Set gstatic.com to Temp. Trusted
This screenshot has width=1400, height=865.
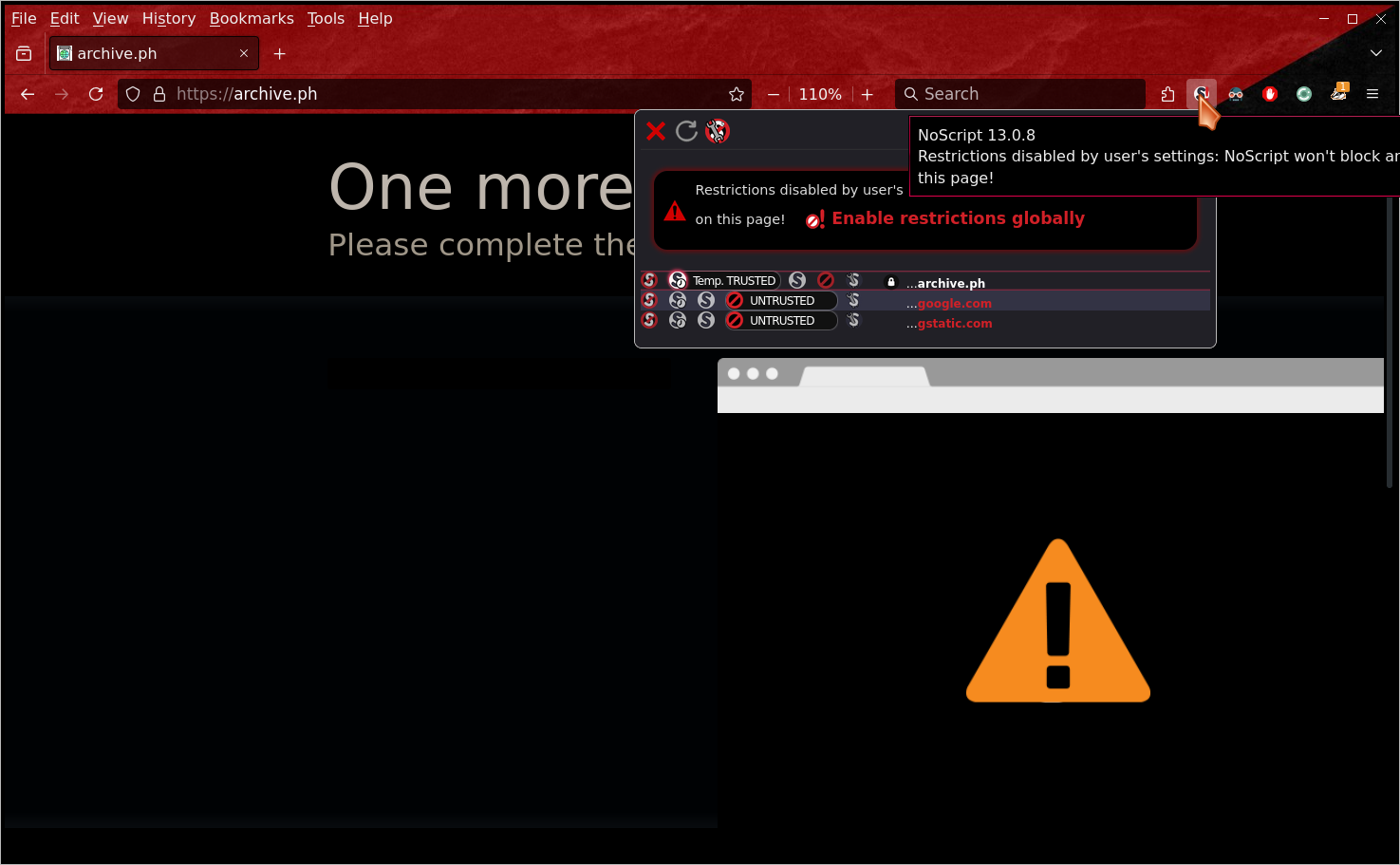click(678, 320)
